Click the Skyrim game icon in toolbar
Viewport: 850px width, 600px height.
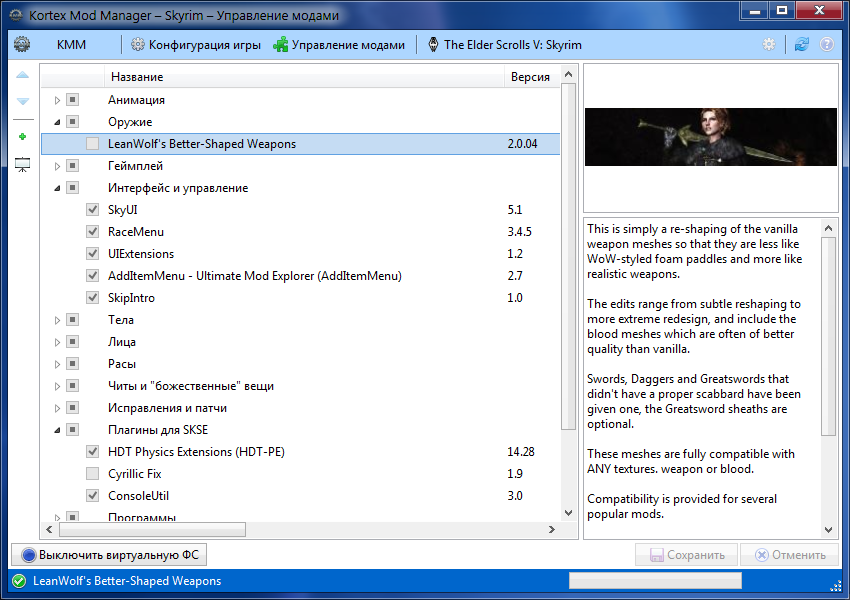(x=433, y=44)
